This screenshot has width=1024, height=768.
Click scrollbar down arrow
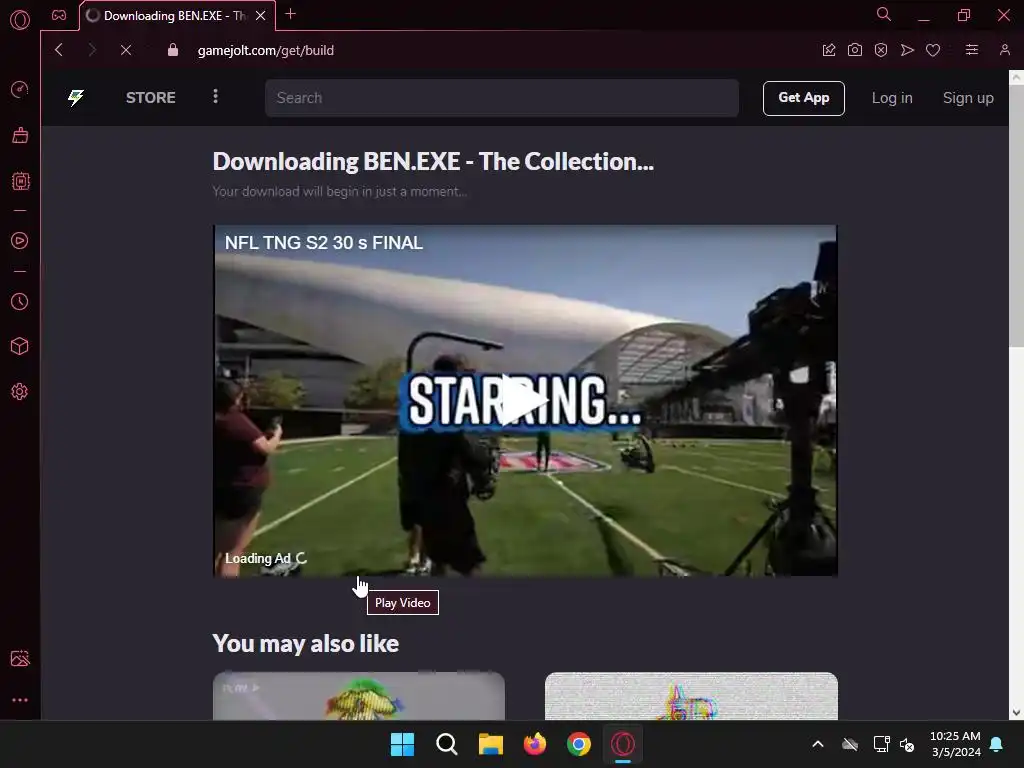tap(1016, 712)
